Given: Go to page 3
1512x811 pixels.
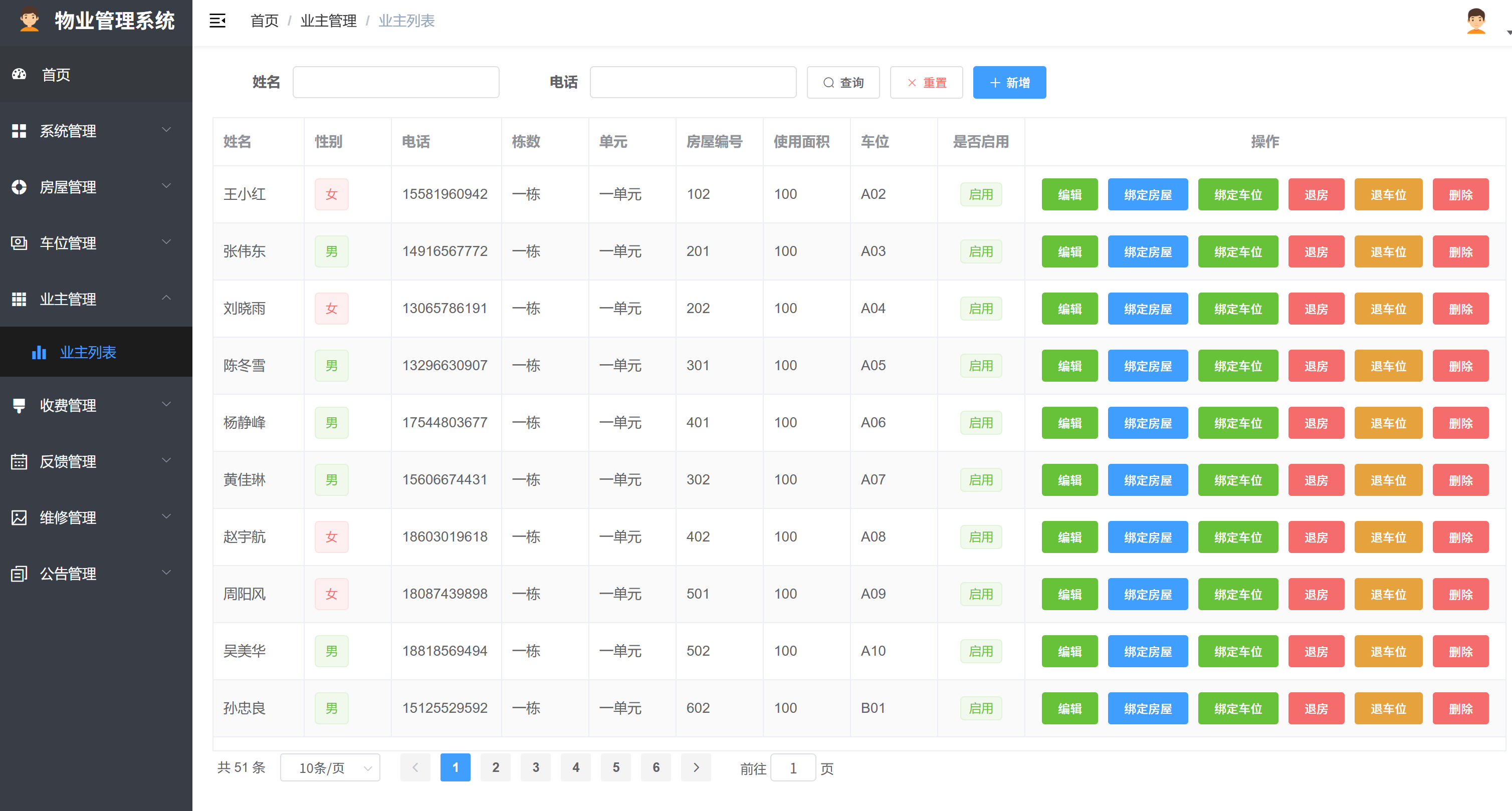Looking at the screenshot, I should pyautogui.click(x=535, y=767).
